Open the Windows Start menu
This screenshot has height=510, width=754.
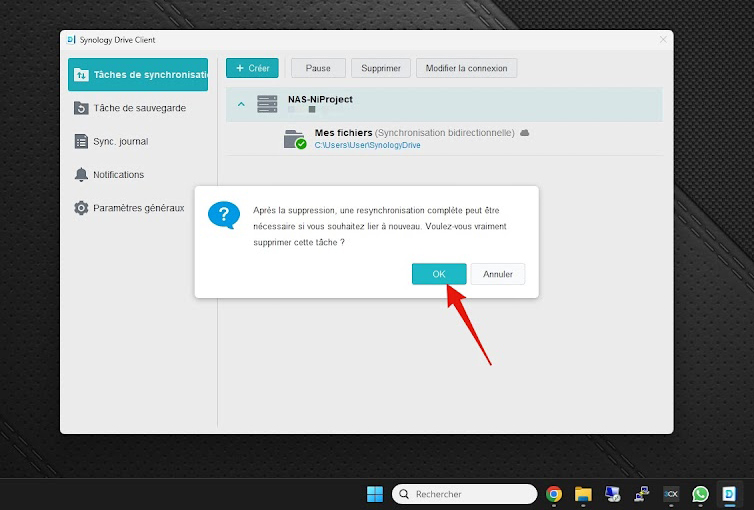click(x=374, y=494)
